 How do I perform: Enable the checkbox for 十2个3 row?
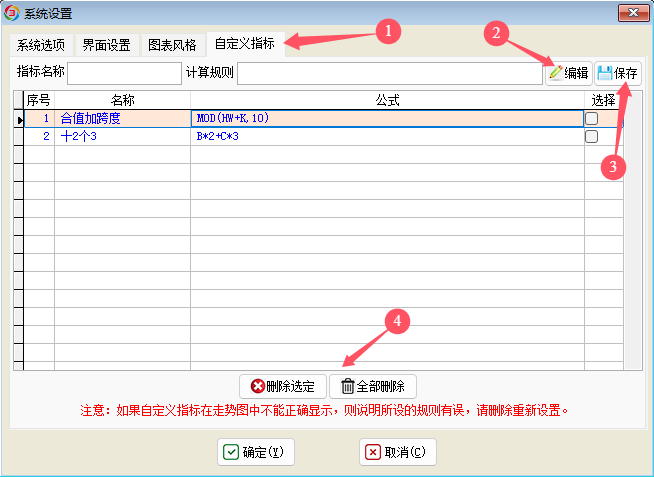pyautogui.click(x=591, y=136)
